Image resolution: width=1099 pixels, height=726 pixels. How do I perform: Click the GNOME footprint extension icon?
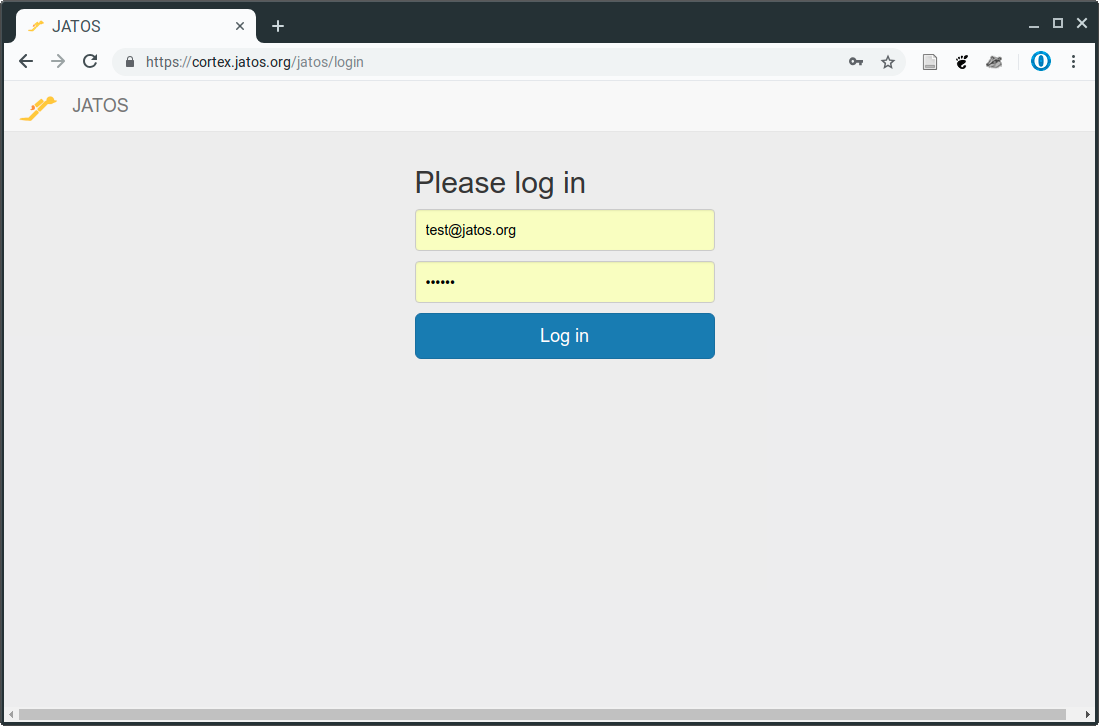click(962, 62)
